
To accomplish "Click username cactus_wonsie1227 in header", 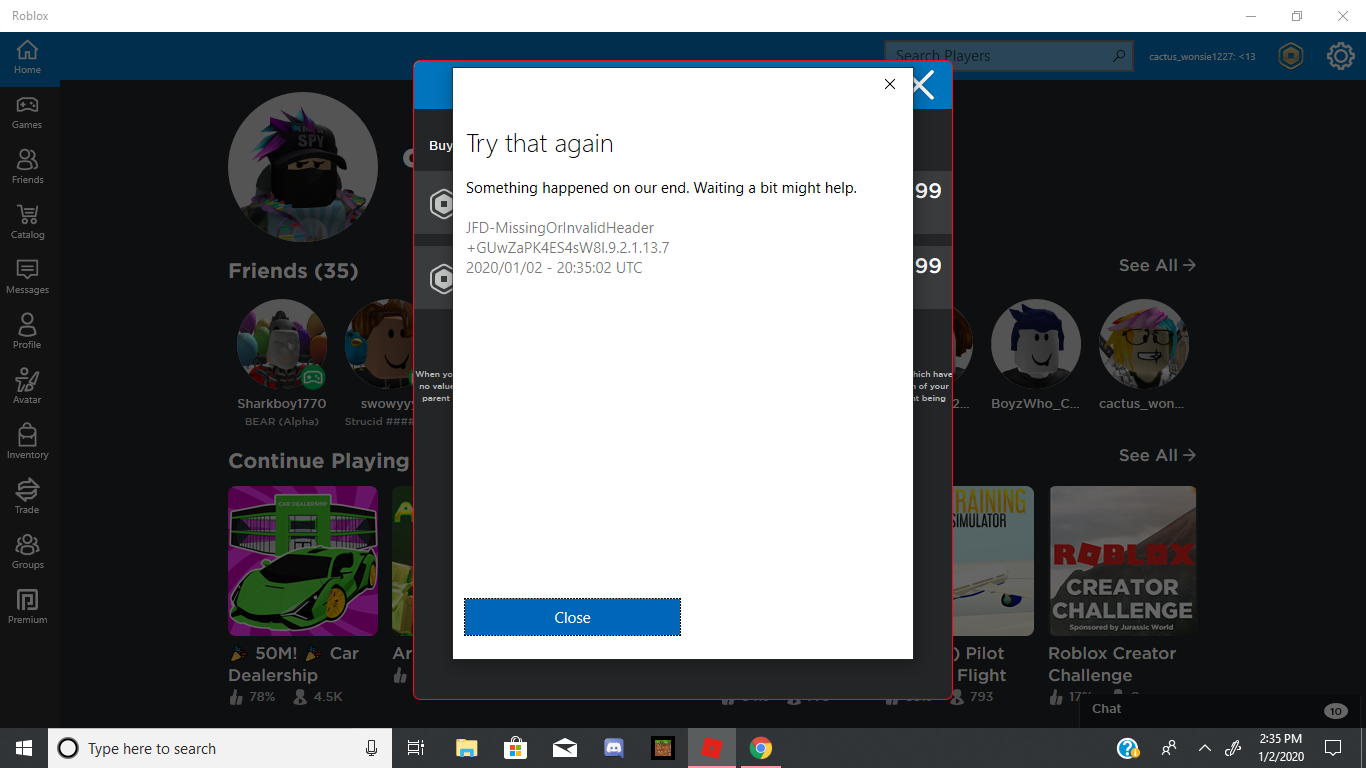I will pyautogui.click(x=1202, y=57).
